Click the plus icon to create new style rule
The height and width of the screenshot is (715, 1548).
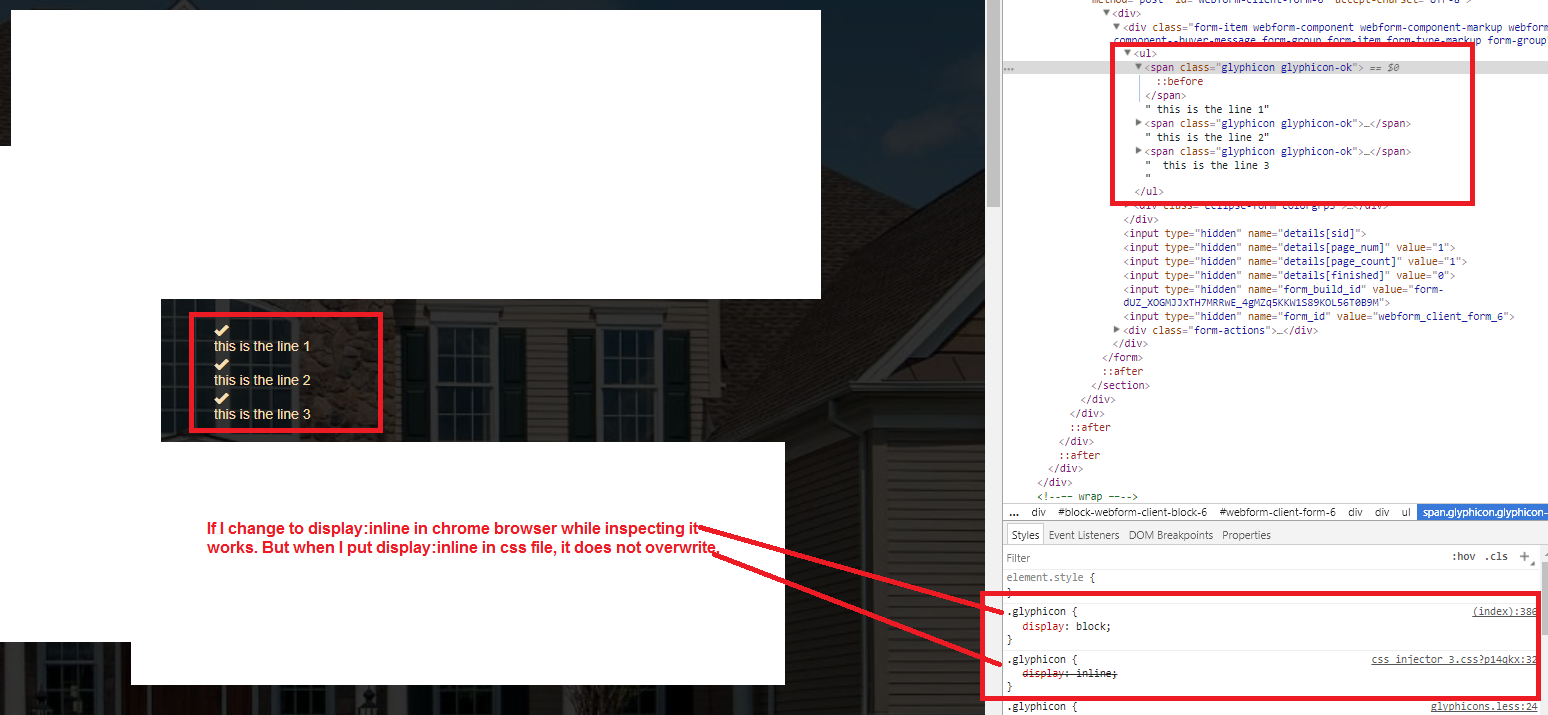1525,557
